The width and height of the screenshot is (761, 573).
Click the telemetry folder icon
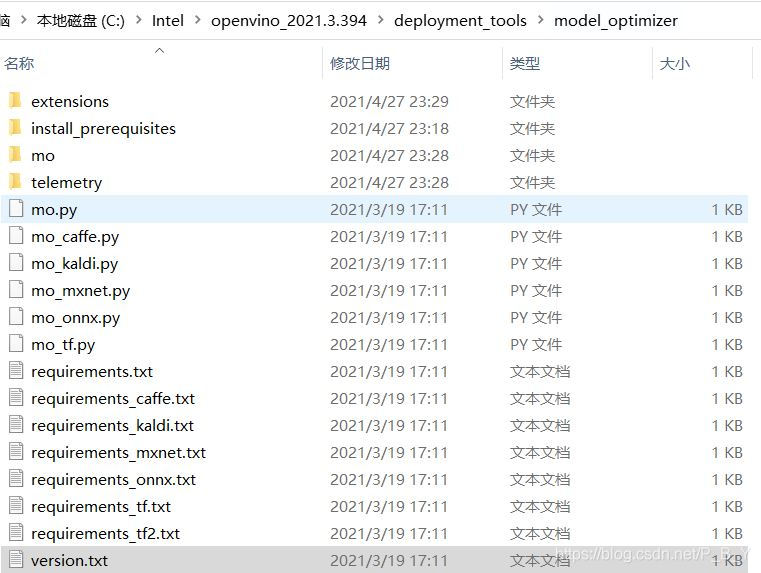coord(15,182)
